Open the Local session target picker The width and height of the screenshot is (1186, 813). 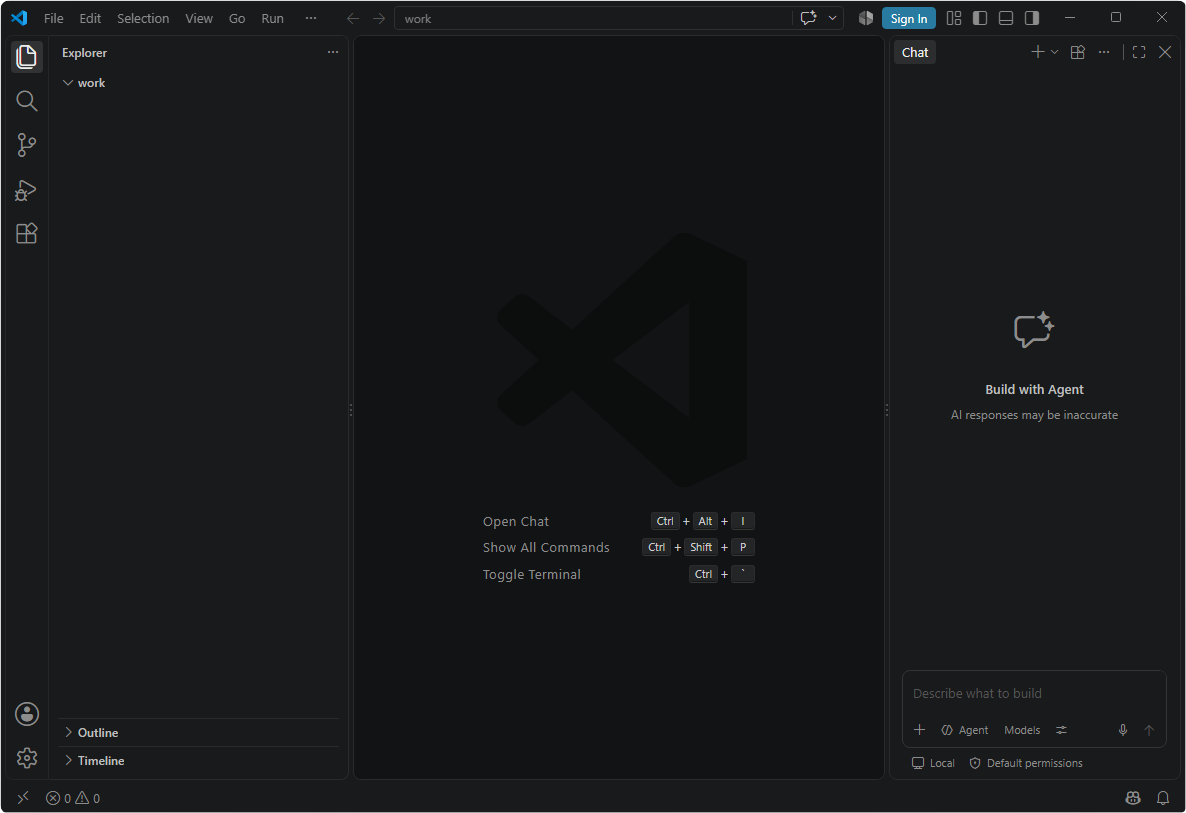(x=933, y=763)
